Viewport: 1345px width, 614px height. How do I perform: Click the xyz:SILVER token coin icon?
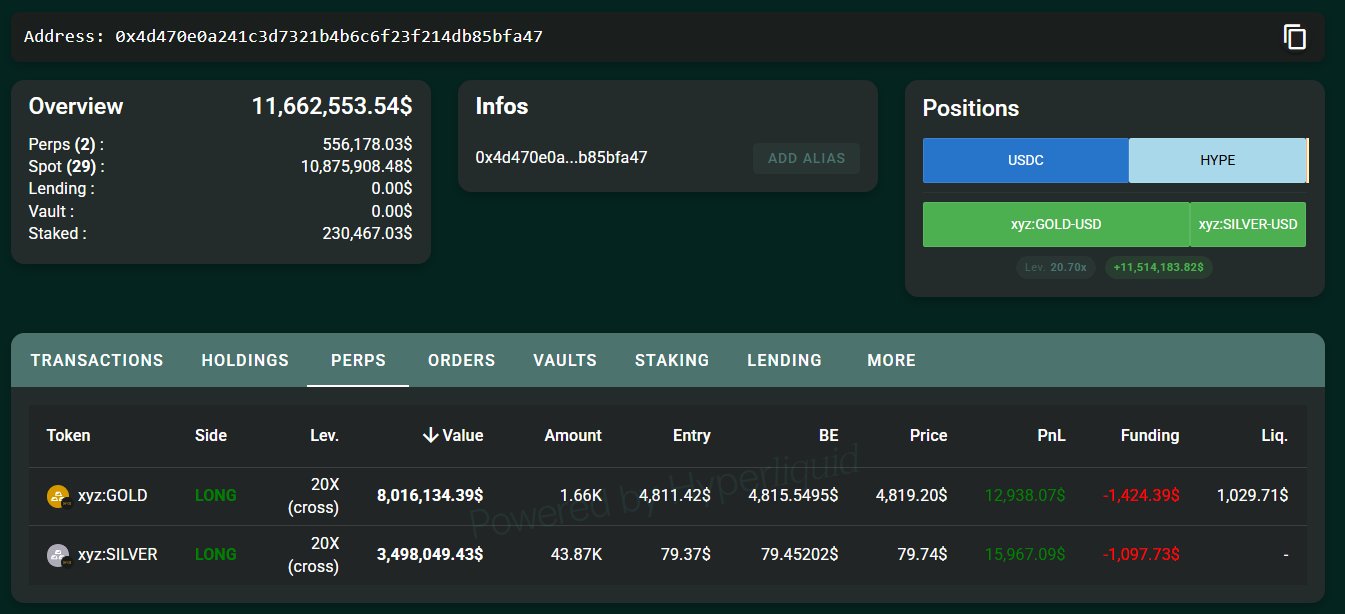59,555
